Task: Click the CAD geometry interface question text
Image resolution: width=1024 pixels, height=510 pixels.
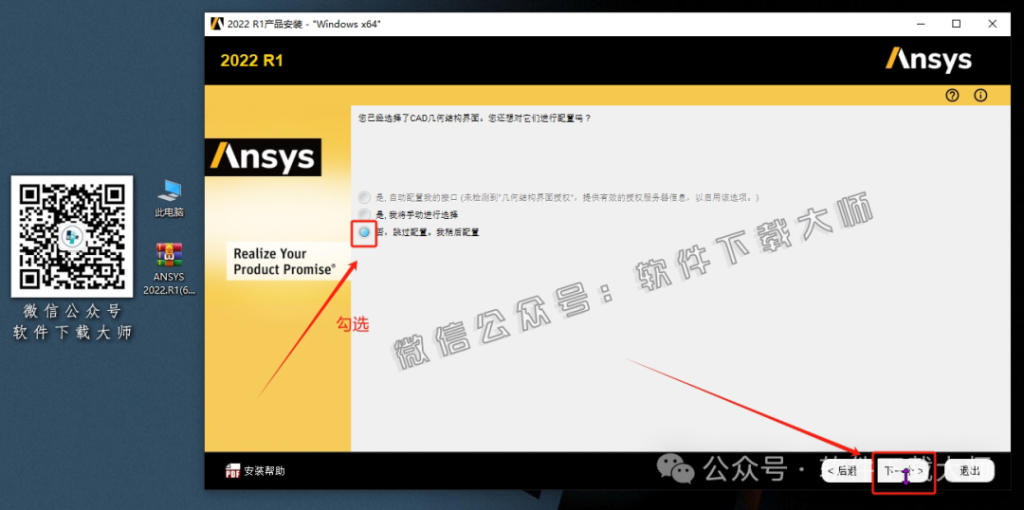Action: pyautogui.click(x=475, y=118)
